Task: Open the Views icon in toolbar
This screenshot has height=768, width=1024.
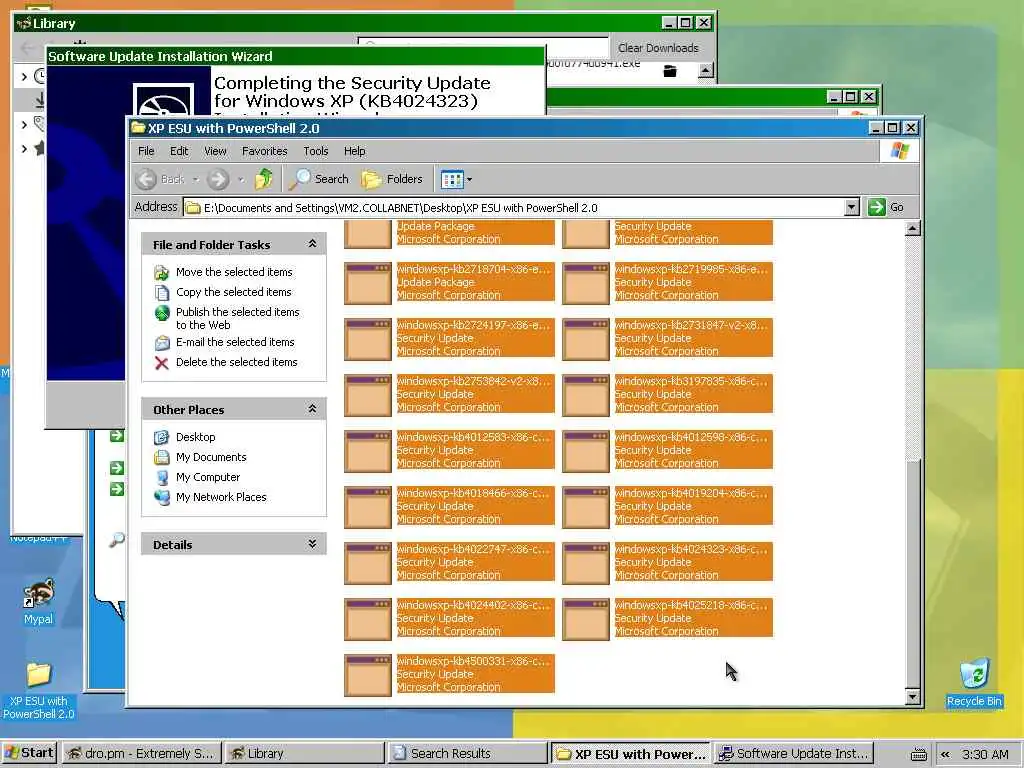Action: [x=452, y=179]
